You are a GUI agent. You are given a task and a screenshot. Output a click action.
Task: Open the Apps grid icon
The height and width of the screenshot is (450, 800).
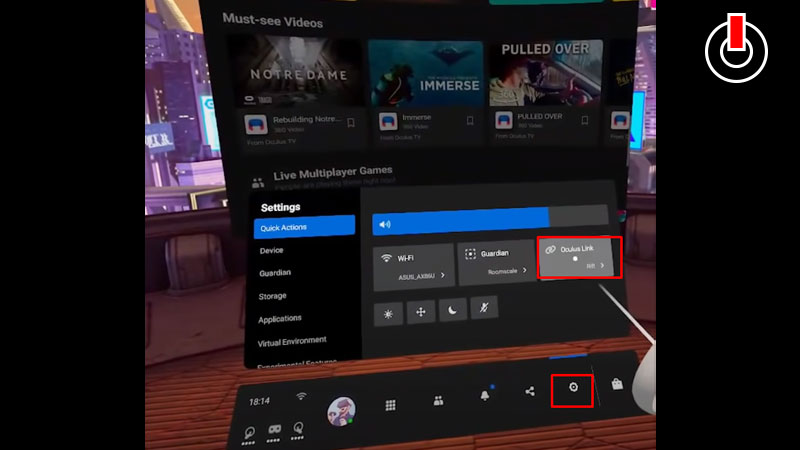(x=390, y=406)
